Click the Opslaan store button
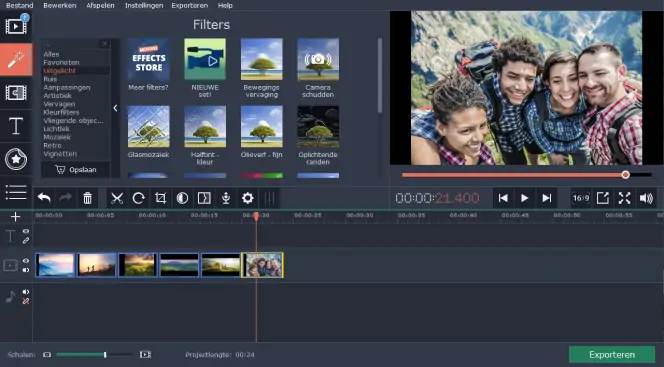Image resolution: width=664 pixels, height=367 pixels. pyautogui.click(x=76, y=170)
